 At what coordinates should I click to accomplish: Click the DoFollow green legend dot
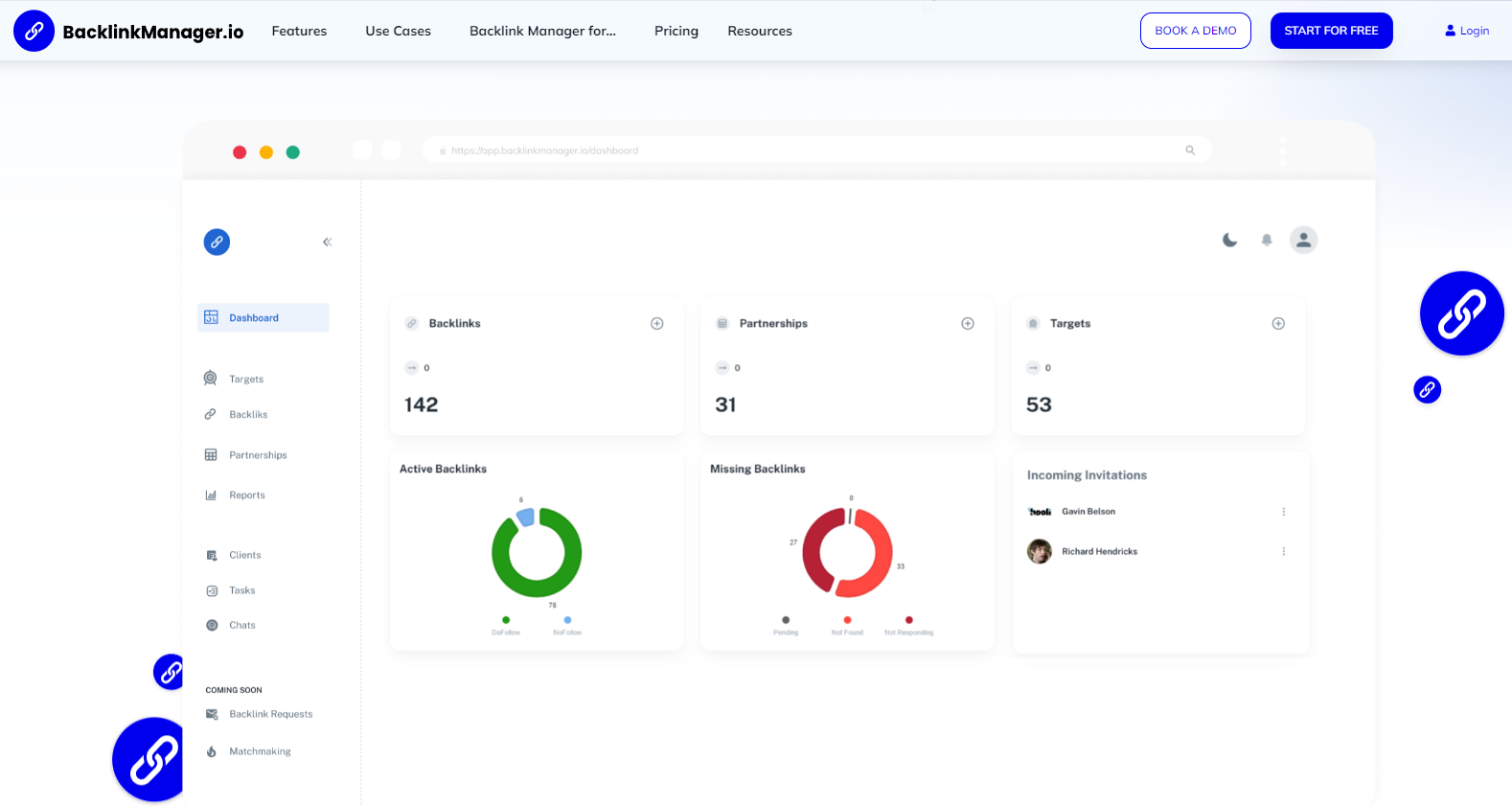click(506, 620)
